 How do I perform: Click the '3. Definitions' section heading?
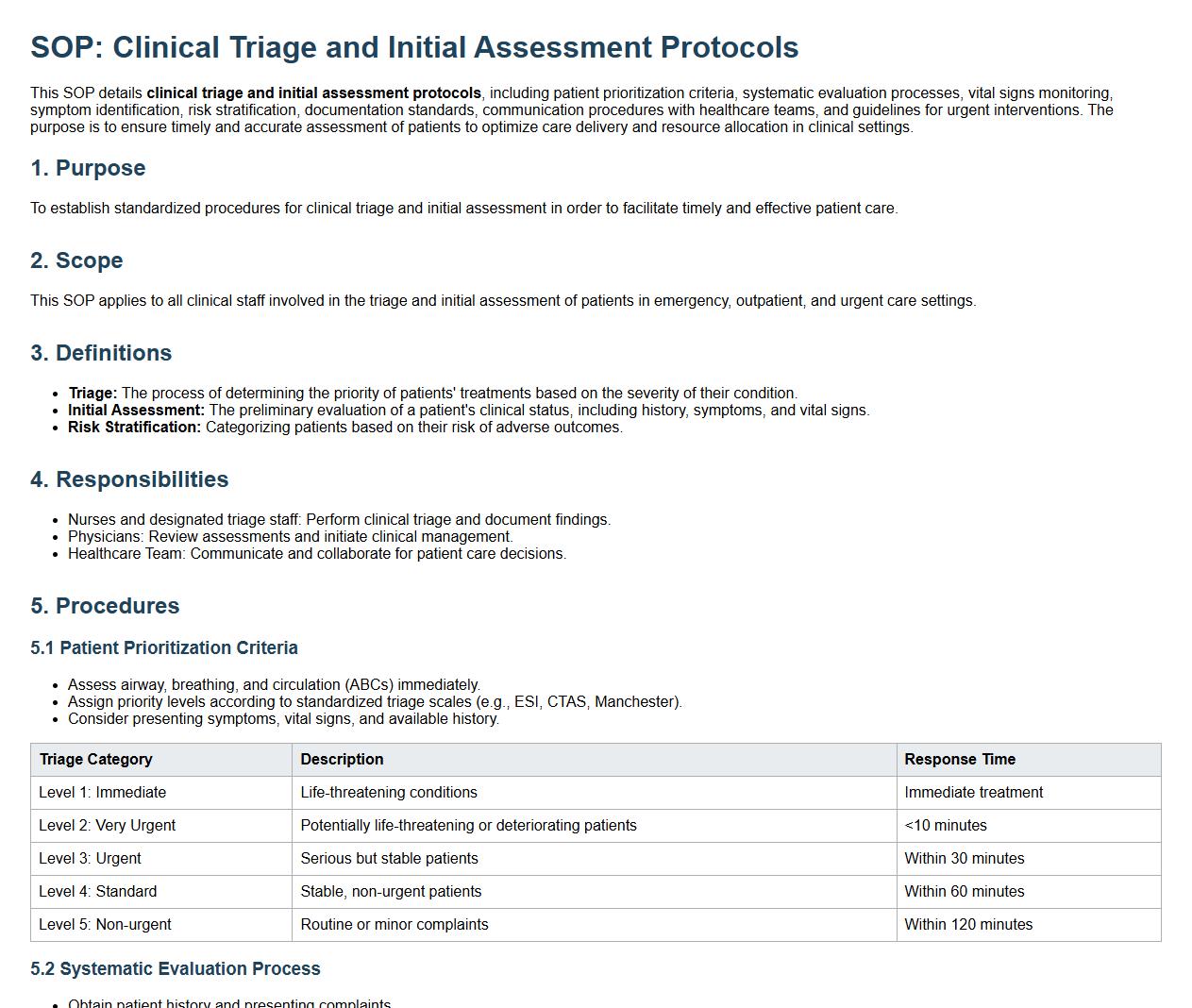pyautogui.click(x=101, y=353)
